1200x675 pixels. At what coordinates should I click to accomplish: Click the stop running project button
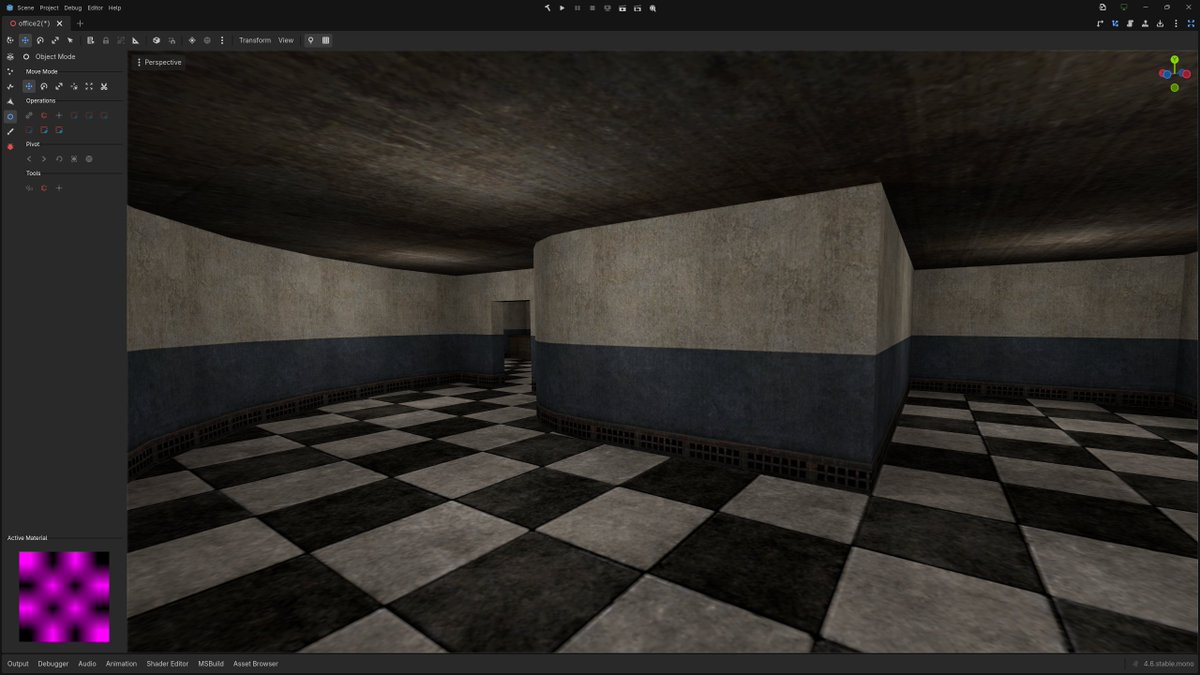point(592,8)
